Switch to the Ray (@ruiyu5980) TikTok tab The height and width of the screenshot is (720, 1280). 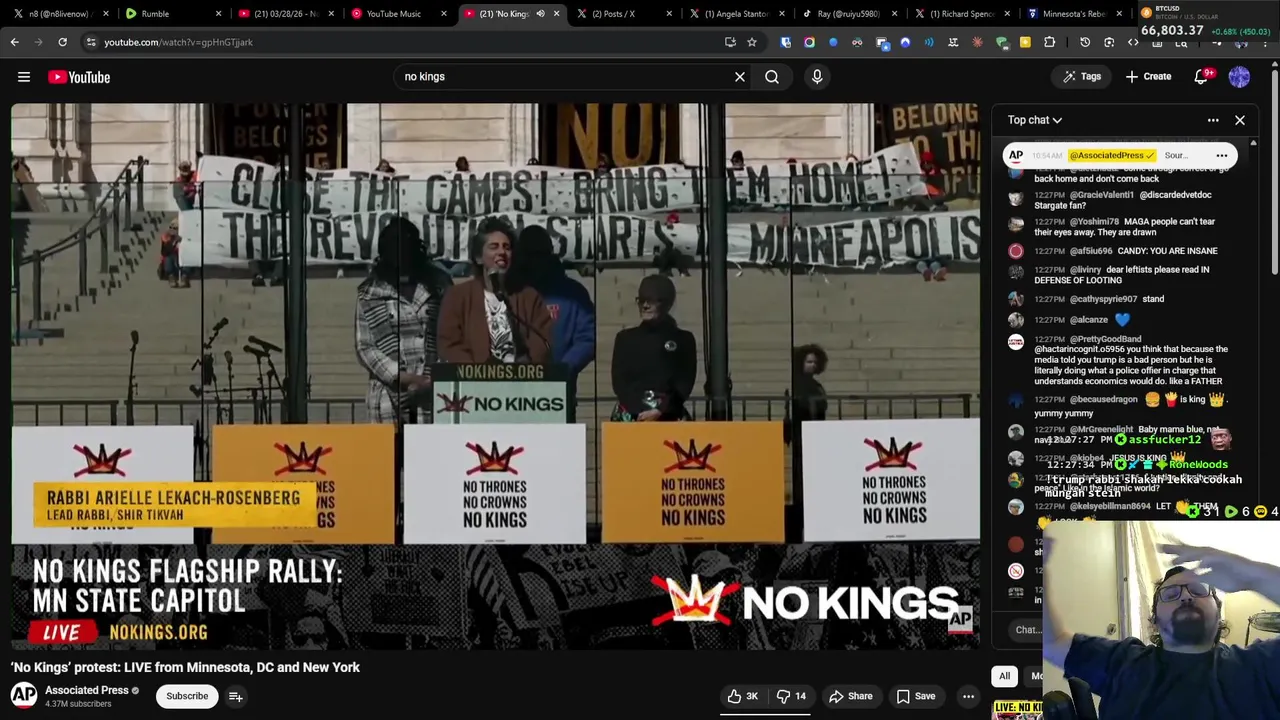click(848, 14)
